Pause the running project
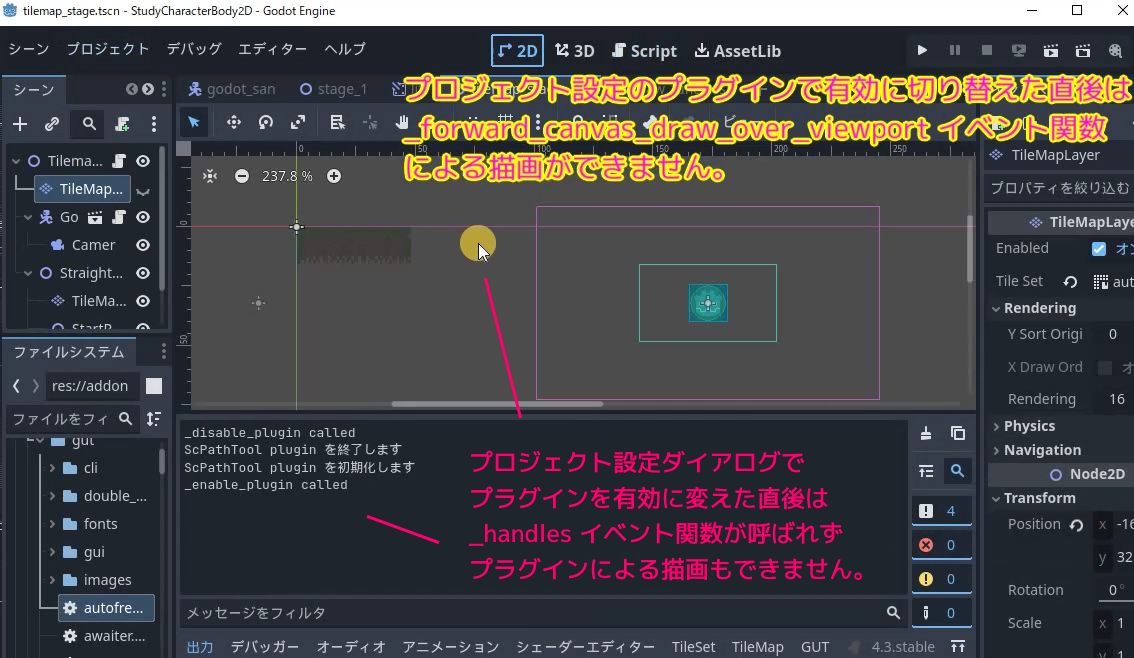Viewport: 1134px width, 658px height. coord(955,51)
